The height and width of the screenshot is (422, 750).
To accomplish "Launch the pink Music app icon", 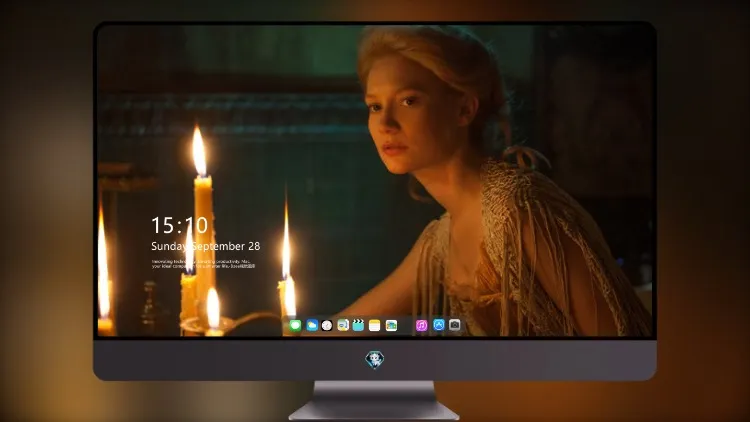I will point(421,325).
